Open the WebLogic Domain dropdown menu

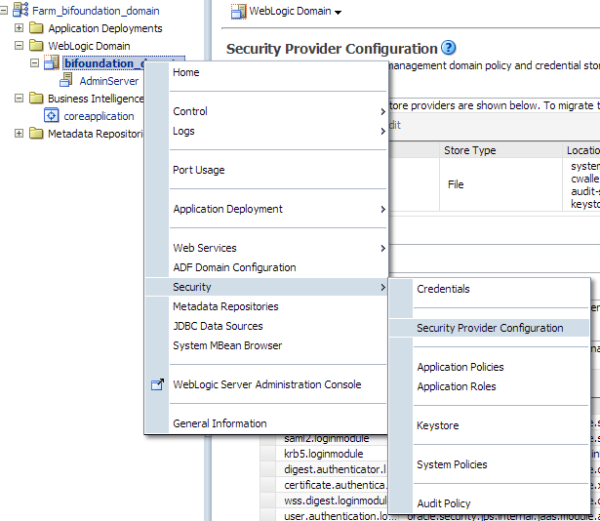pyautogui.click(x=338, y=12)
